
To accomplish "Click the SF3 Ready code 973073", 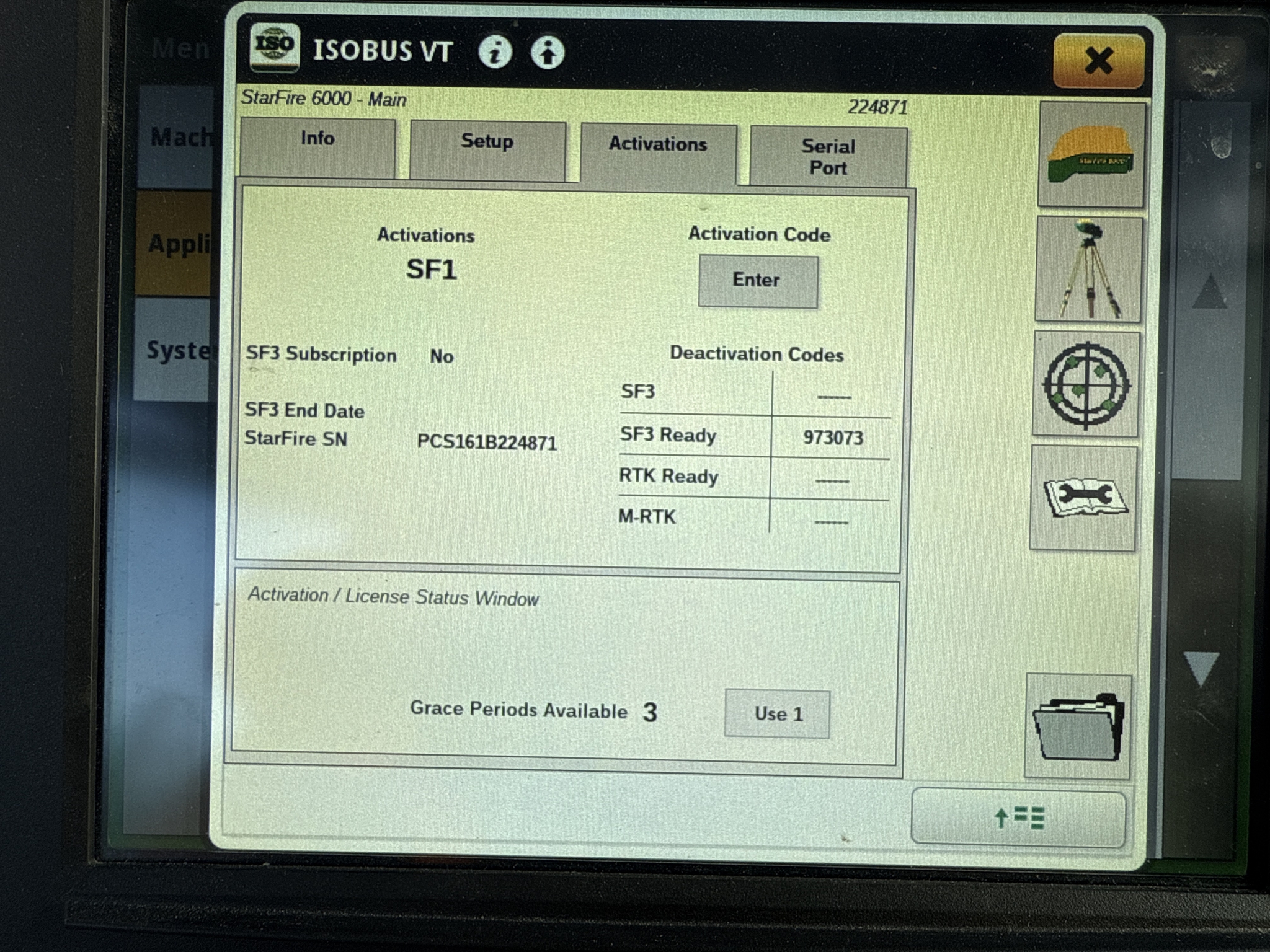I will [833, 438].
